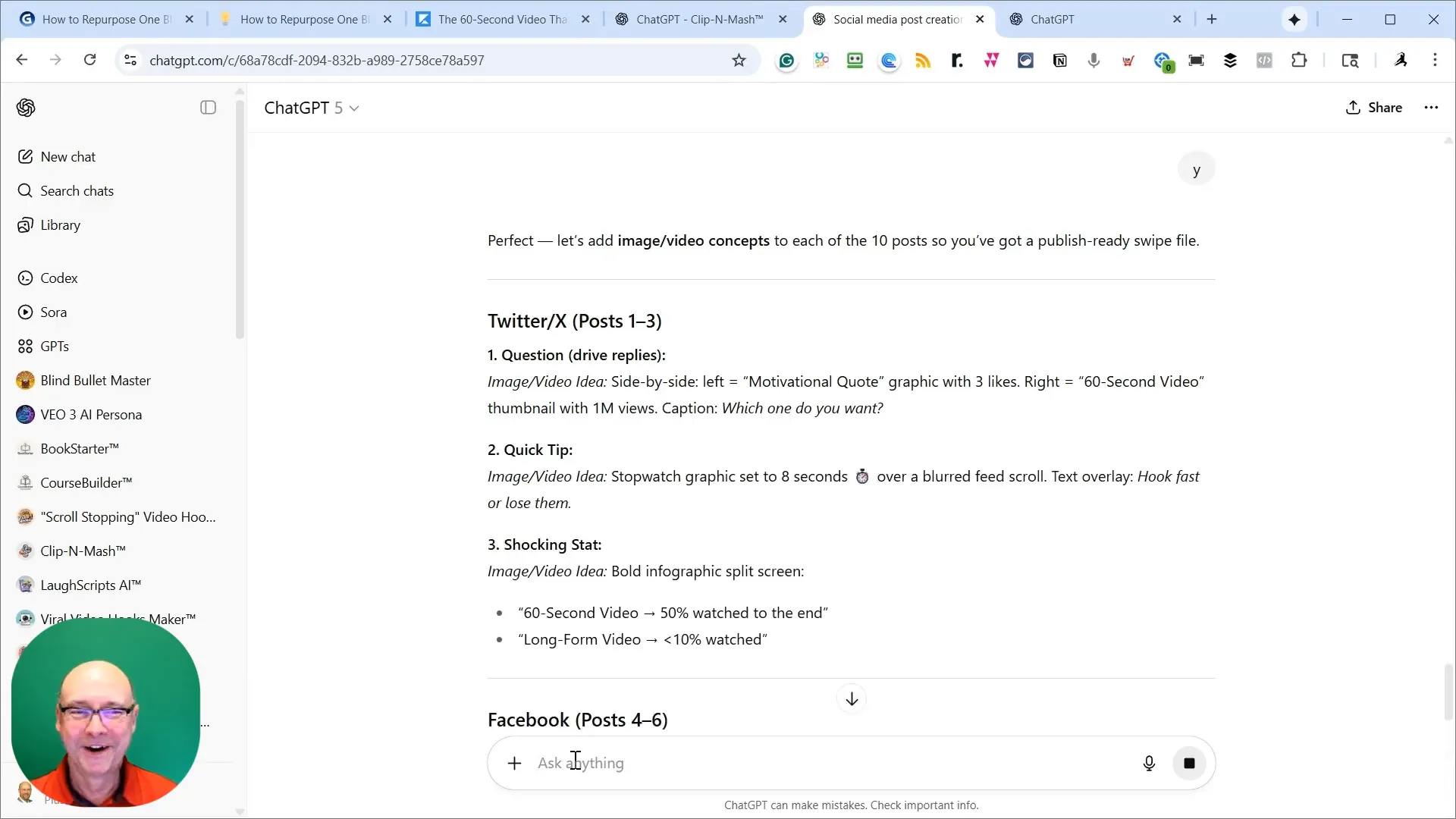
Task: Open the stacked layers extension icon
Action: pos(1230,61)
